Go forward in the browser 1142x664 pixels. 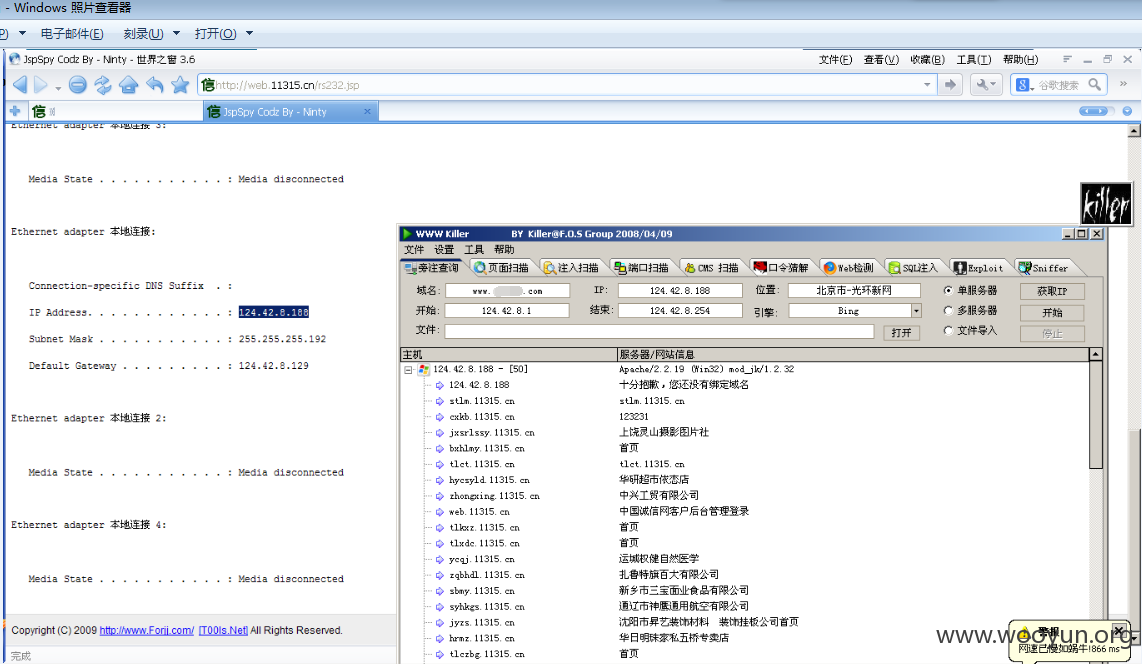(x=41, y=85)
